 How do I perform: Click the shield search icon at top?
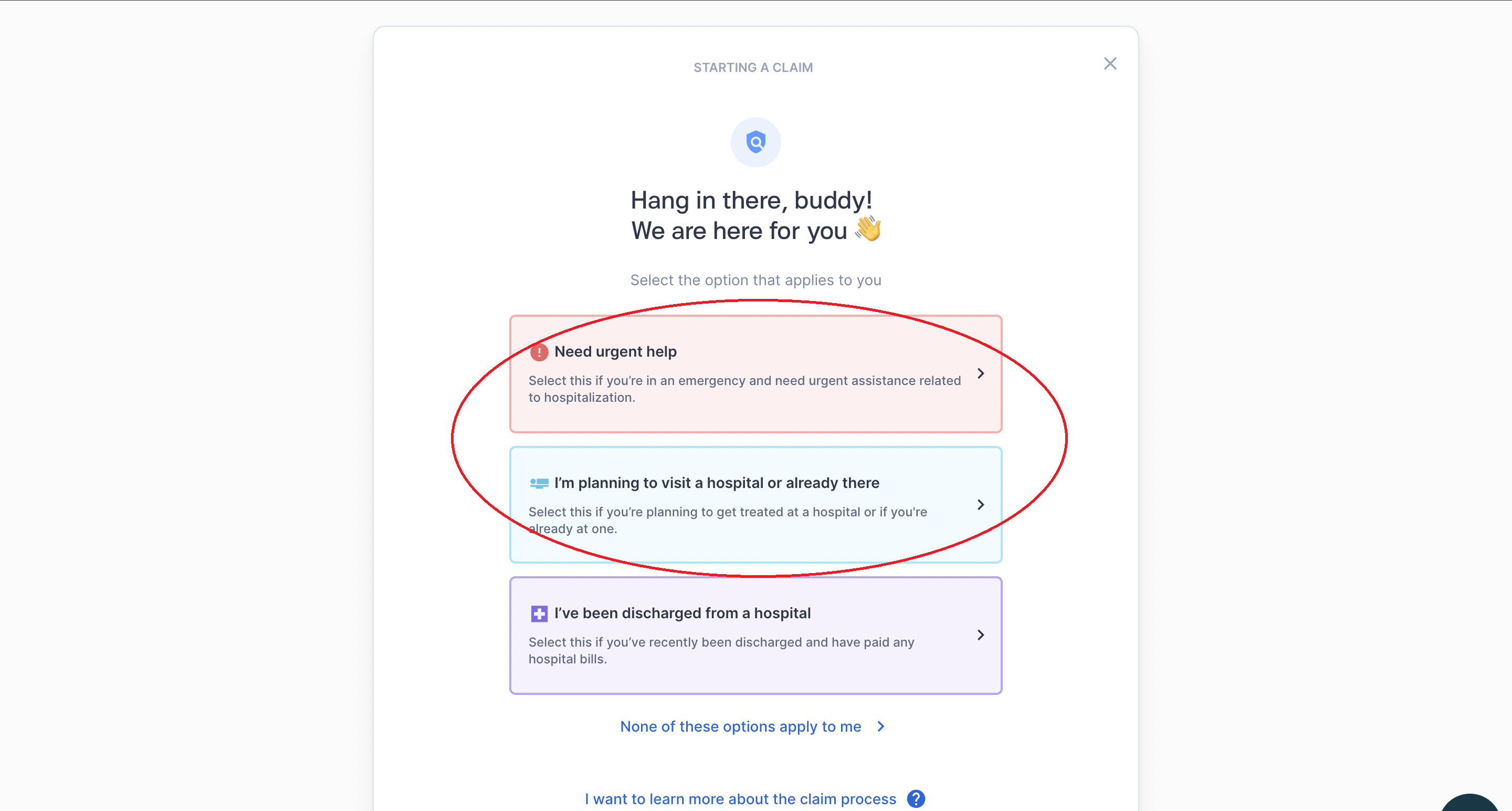point(755,142)
